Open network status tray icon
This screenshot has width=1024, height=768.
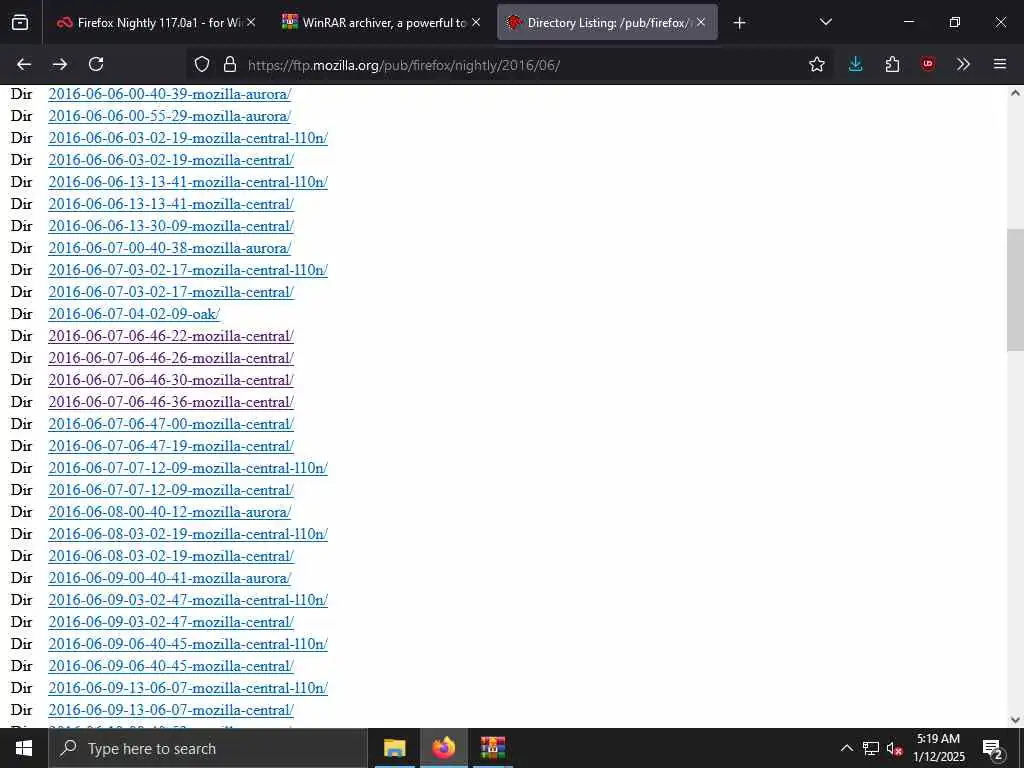(871, 748)
